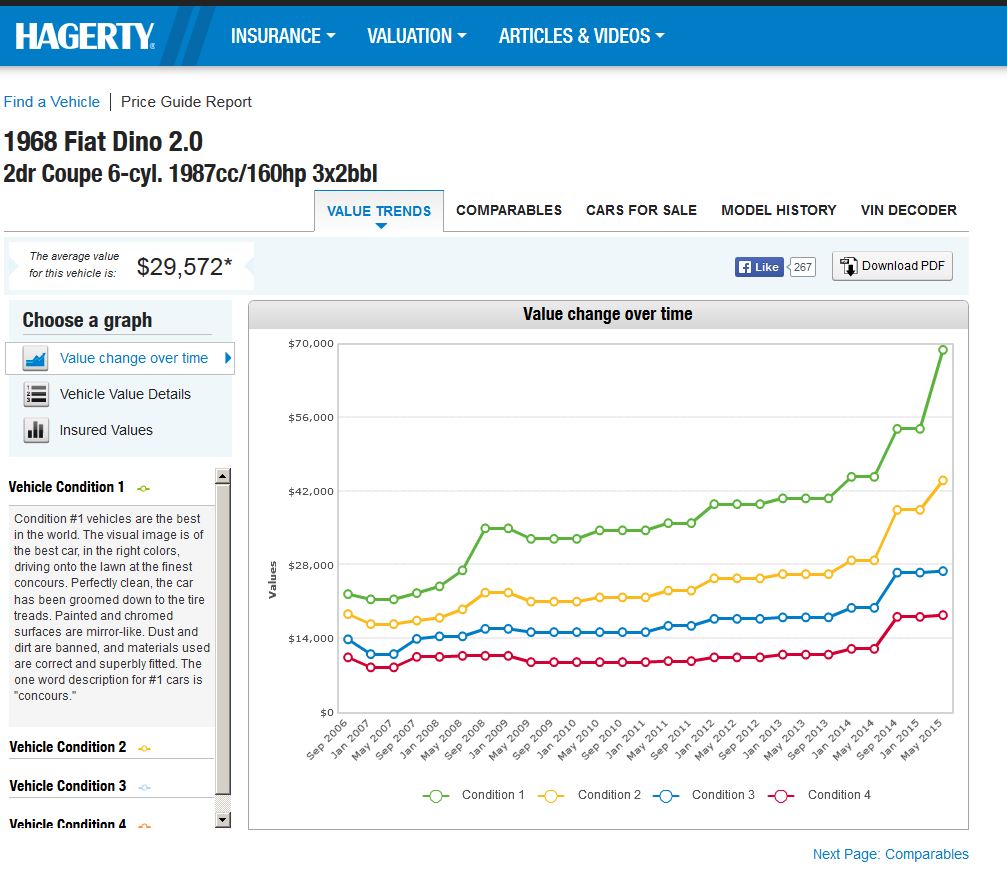This screenshot has height=877, width=1007.
Task: Click the Vehicle Condition 2 yellow marker icon
Action: point(144,748)
